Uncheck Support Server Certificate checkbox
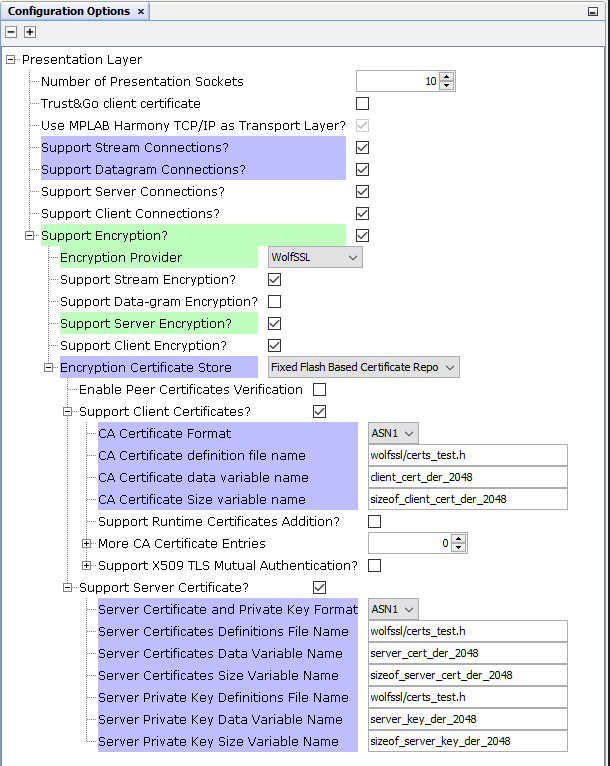610x766 pixels. [319, 587]
